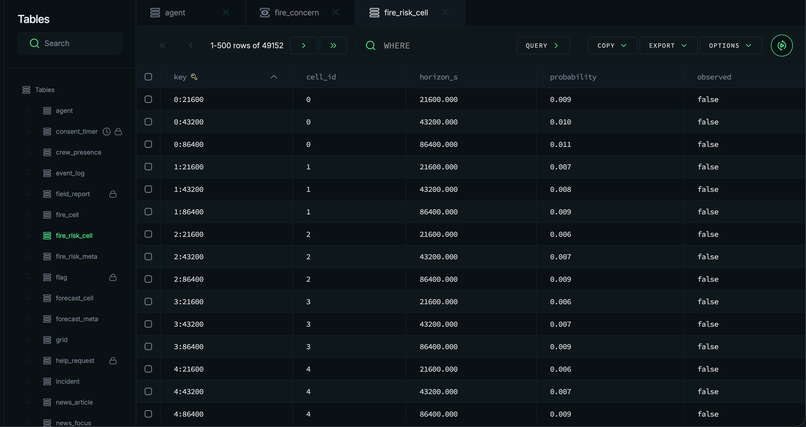Check the row with key 1:21600
This screenshot has width=806, height=427.
(148, 167)
